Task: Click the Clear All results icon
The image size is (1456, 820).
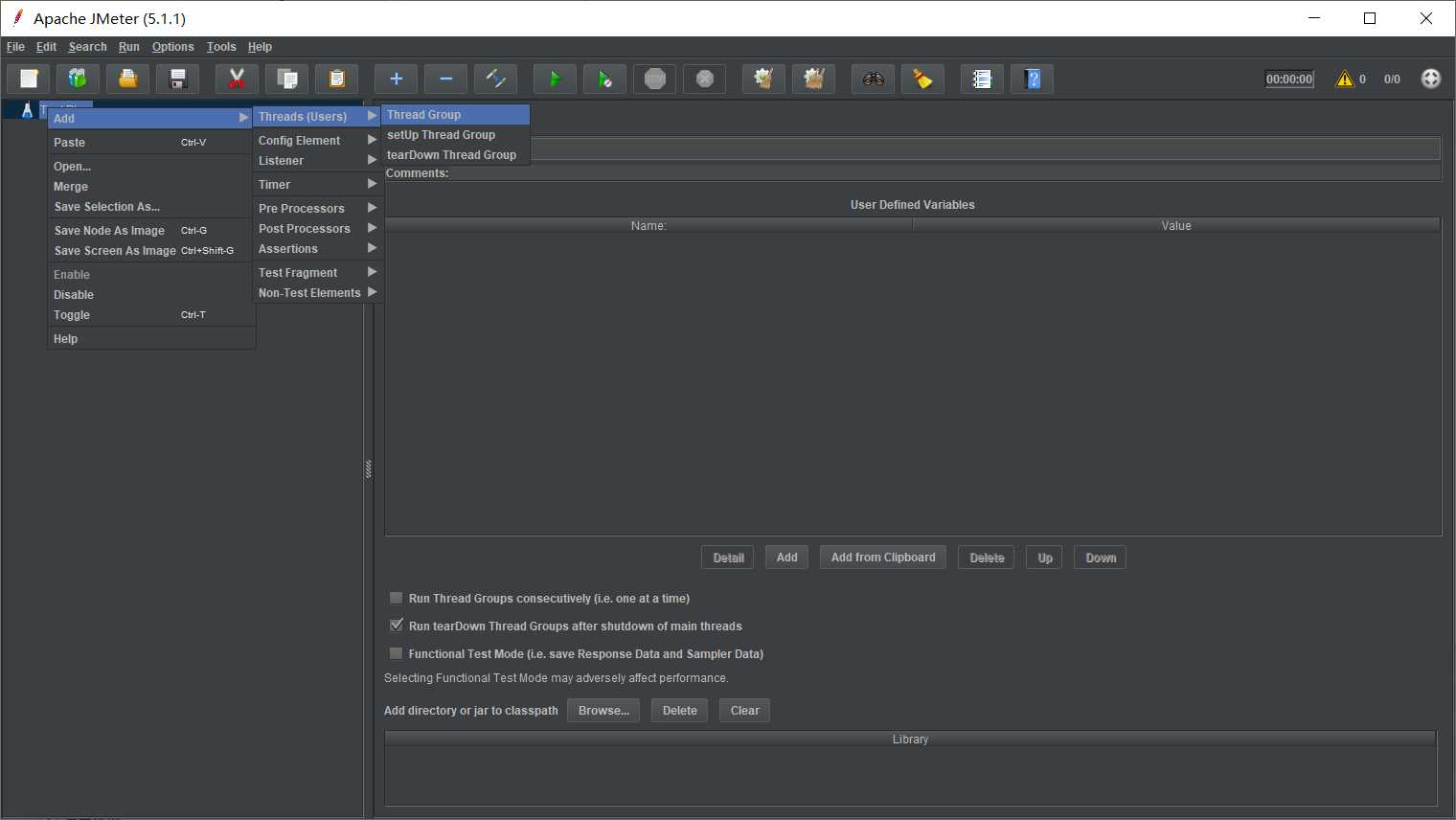Action: tap(813, 79)
